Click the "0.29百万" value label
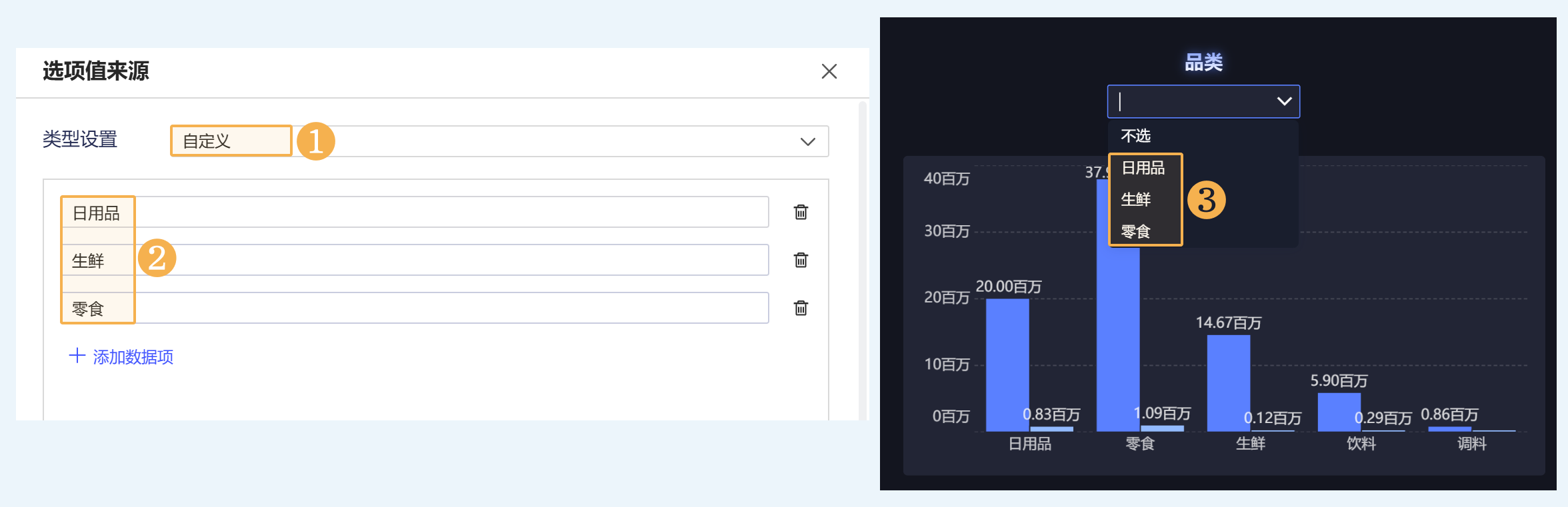This screenshot has width=1568, height=507. coord(1383,418)
